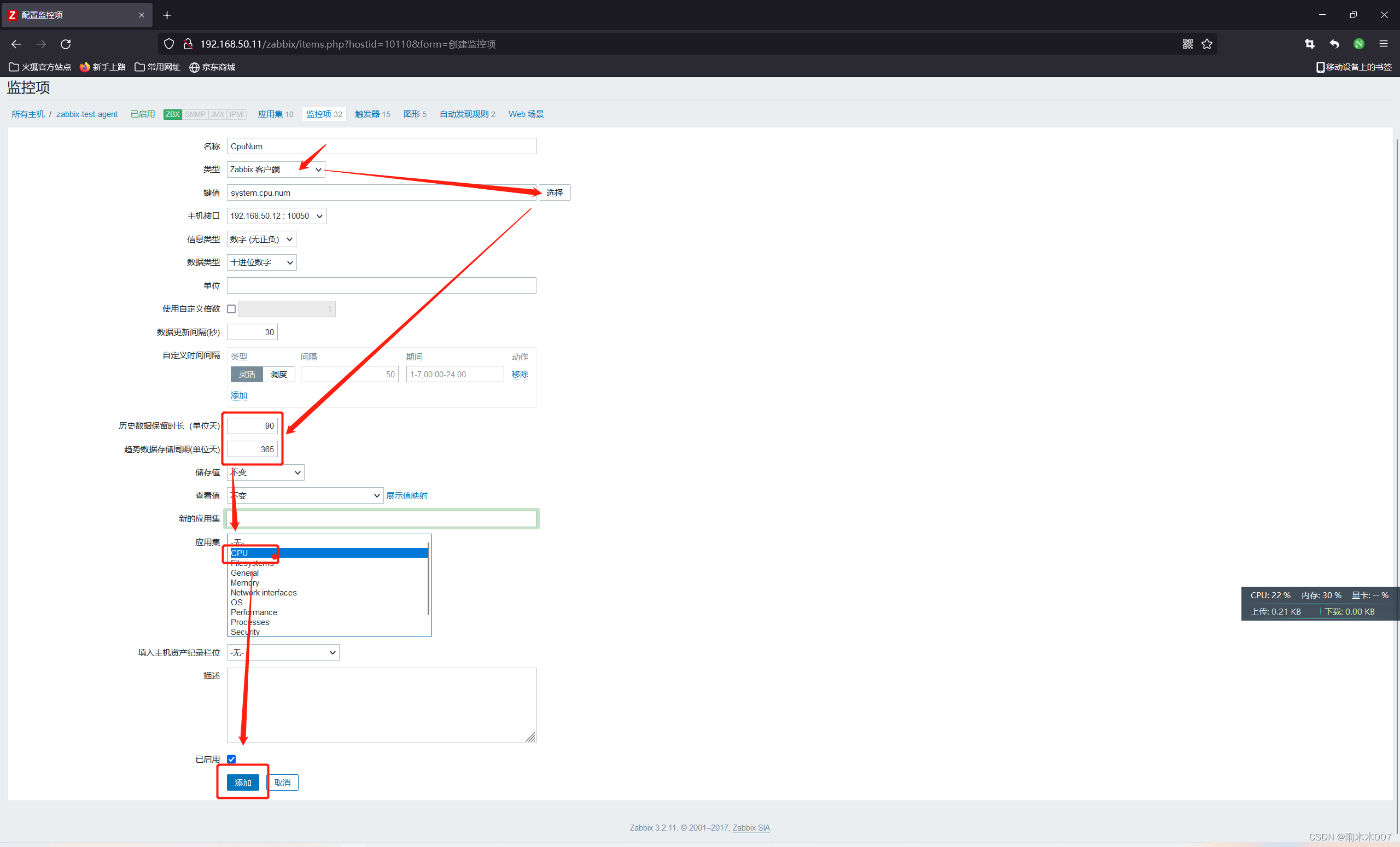The image size is (1400, 847).
Task: Open the 展示值映射 link
Action: (x=407, y=496)
